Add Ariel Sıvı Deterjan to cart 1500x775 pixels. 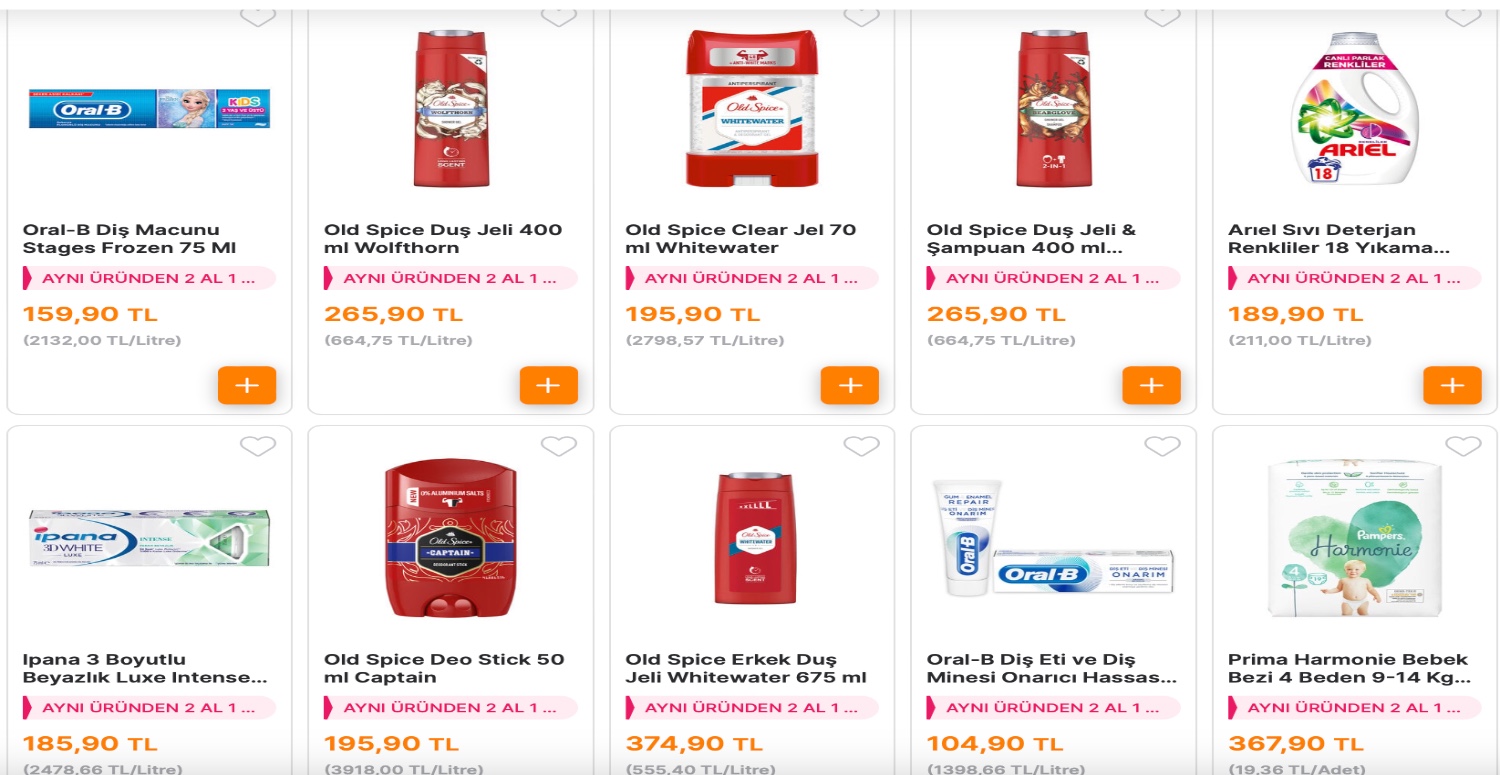pyautogui.click(x=1452, y=385)
